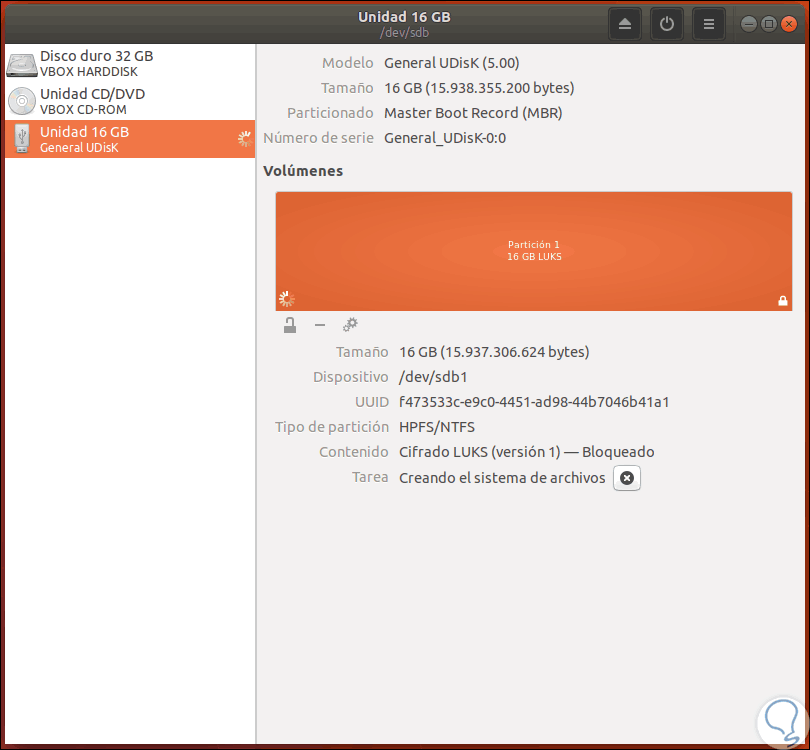Click the device path /dev/sdb1
Viewport: 810px width, 750px height.
tap(433, 377)
